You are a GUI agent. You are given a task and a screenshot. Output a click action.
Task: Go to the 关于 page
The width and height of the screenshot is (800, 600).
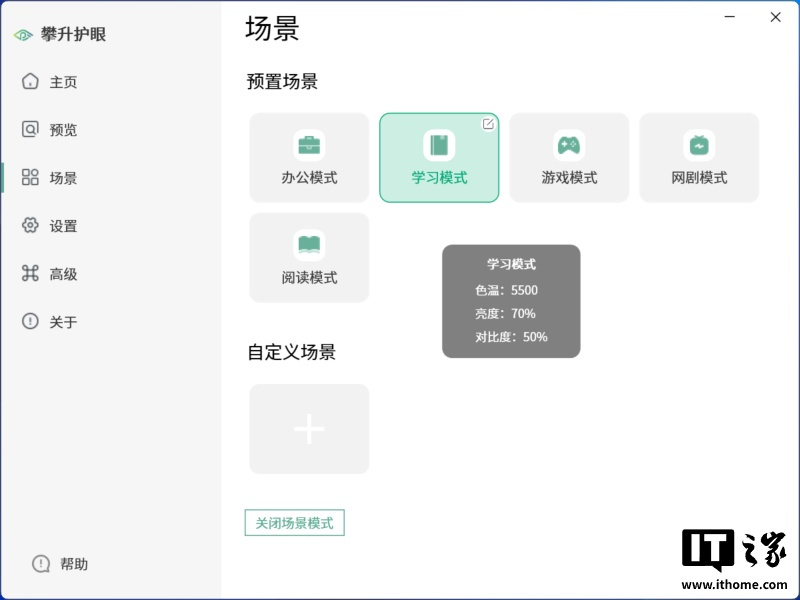pos(63,322)
